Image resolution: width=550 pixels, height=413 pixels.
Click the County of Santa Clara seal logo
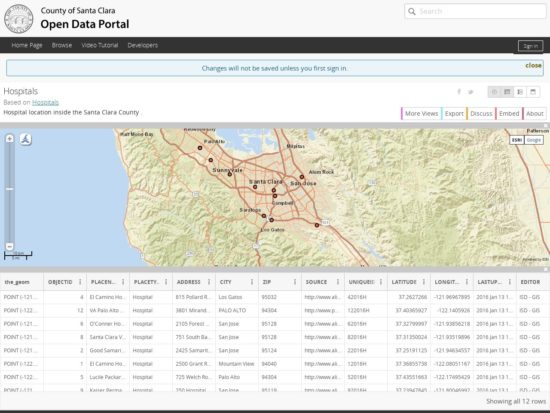click(19, 19)
